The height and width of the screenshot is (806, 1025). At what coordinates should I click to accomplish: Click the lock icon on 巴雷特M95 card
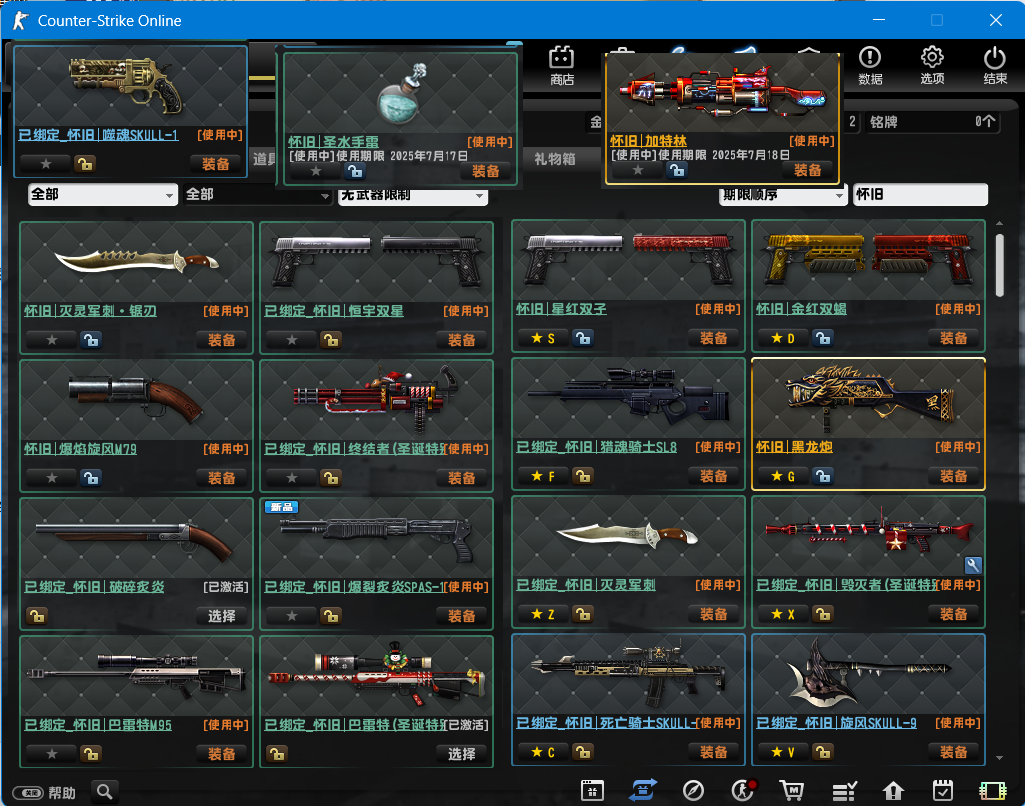coord(91,754)
